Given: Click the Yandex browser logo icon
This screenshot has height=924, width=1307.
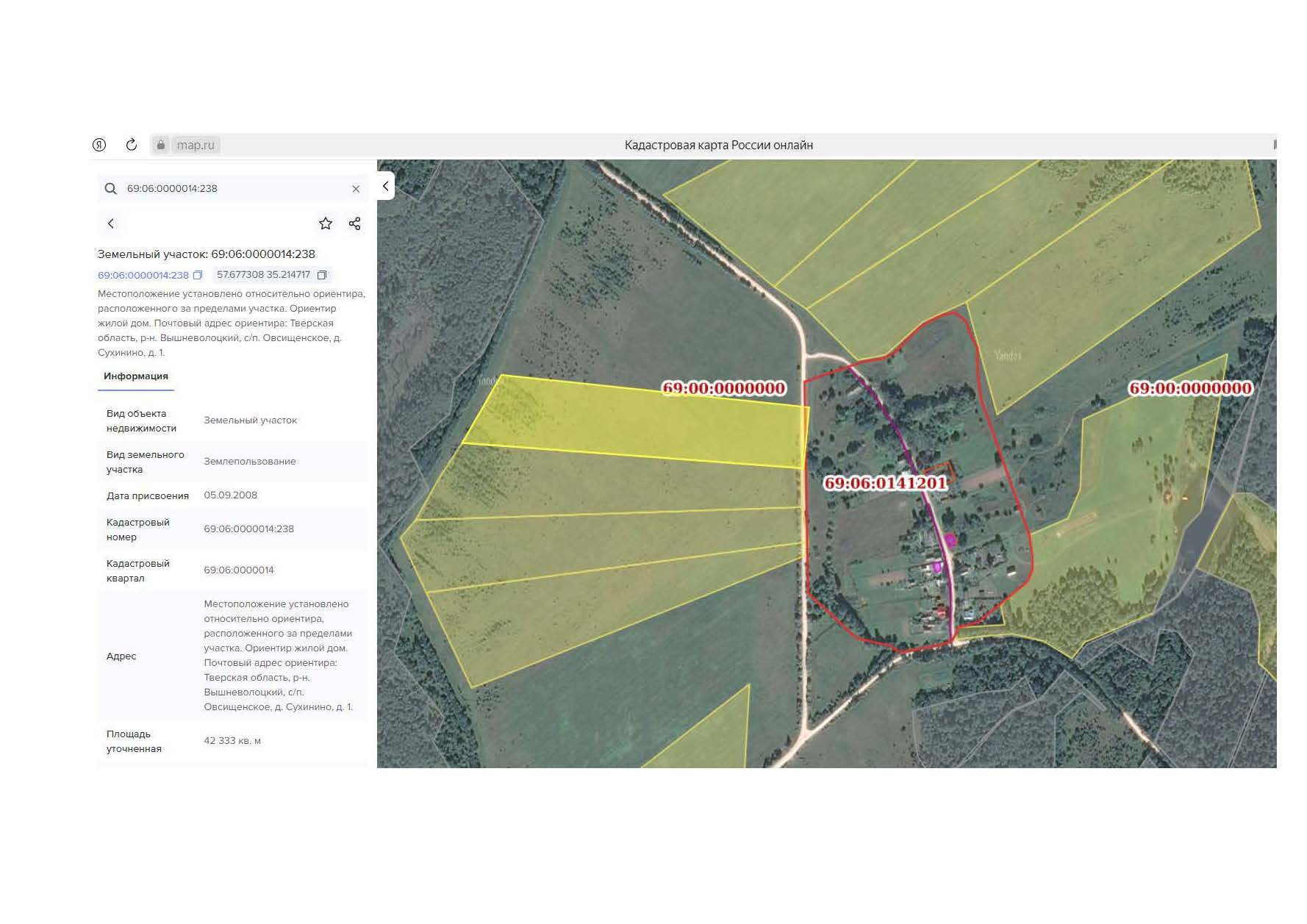Looking at the screenshot, I should pos(99,145).
